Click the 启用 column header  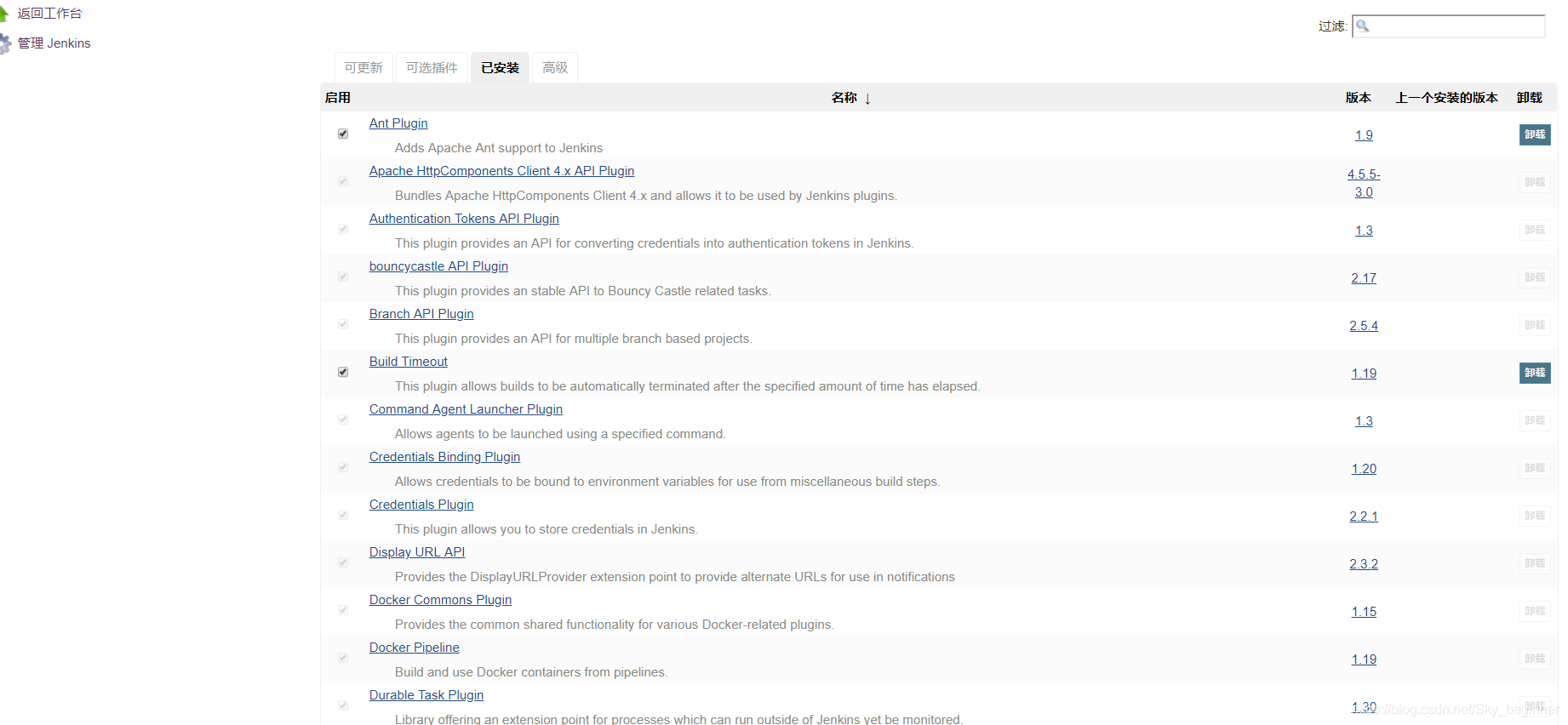point(337,98)
